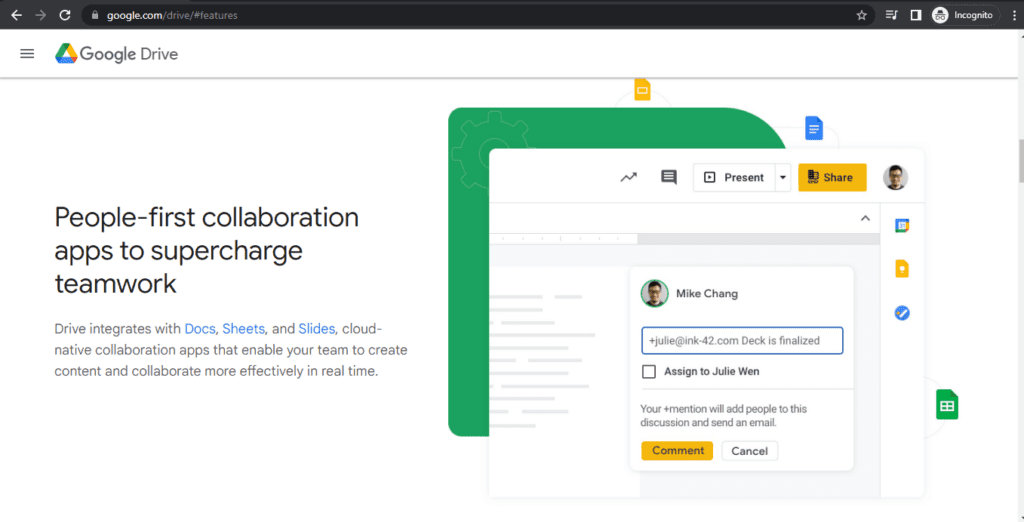Click the yellow Slides icon above illustration
The width and height of the screenshot is (1024, 522).
click(x=643, y=90)
